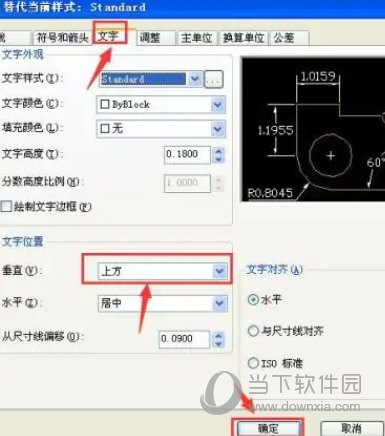
Task: Go to the 公差 tab
Action: [x=289, y=38]
